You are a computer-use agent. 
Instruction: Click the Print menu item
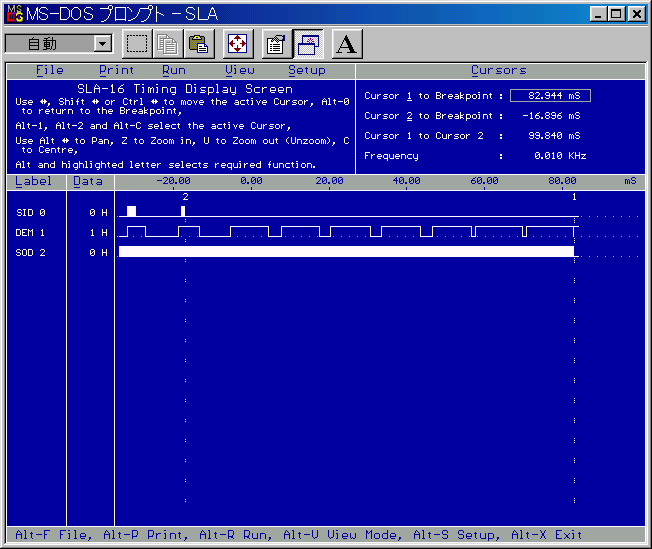[x=117, y=71]
